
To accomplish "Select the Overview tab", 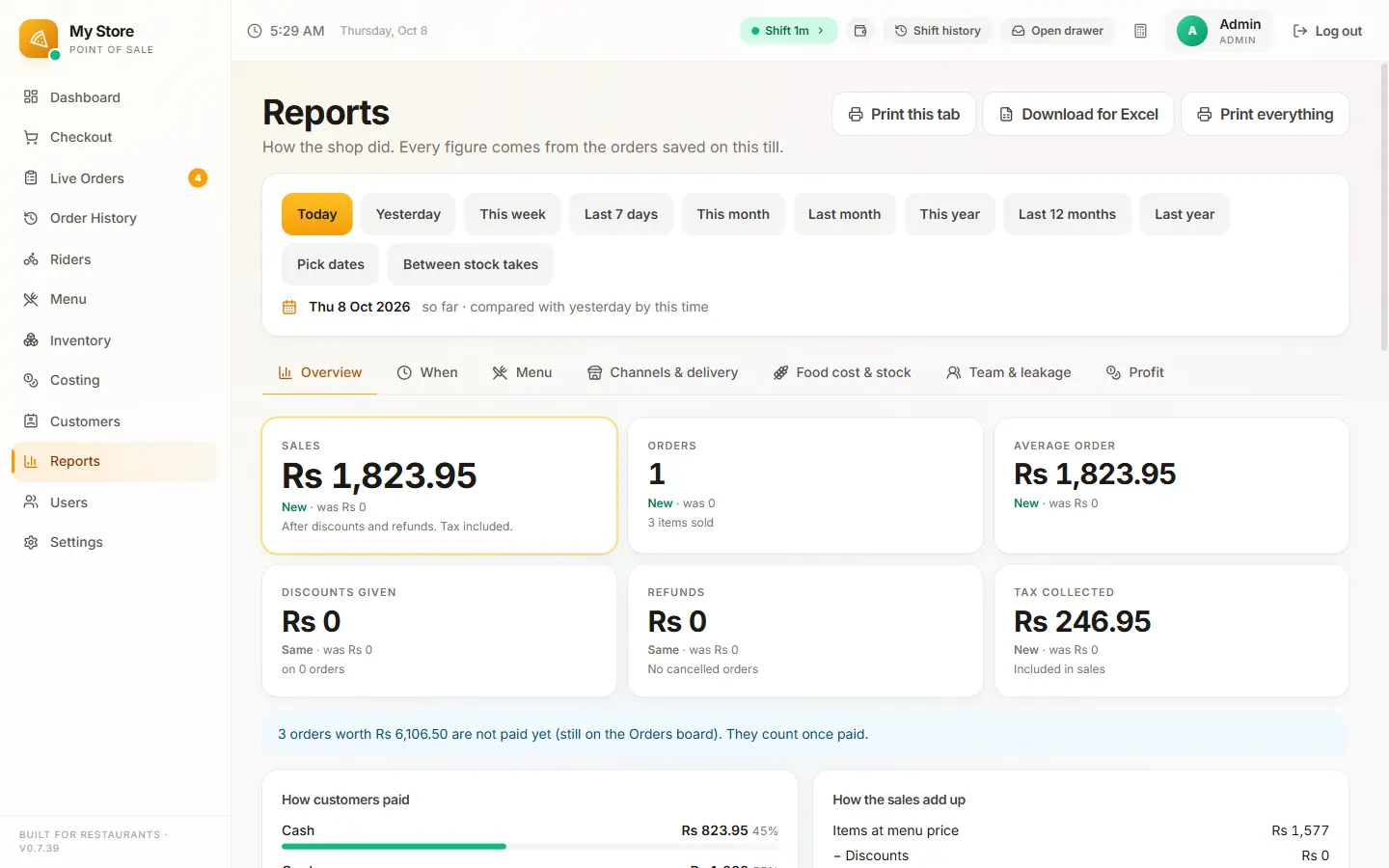I will [320, 372].
